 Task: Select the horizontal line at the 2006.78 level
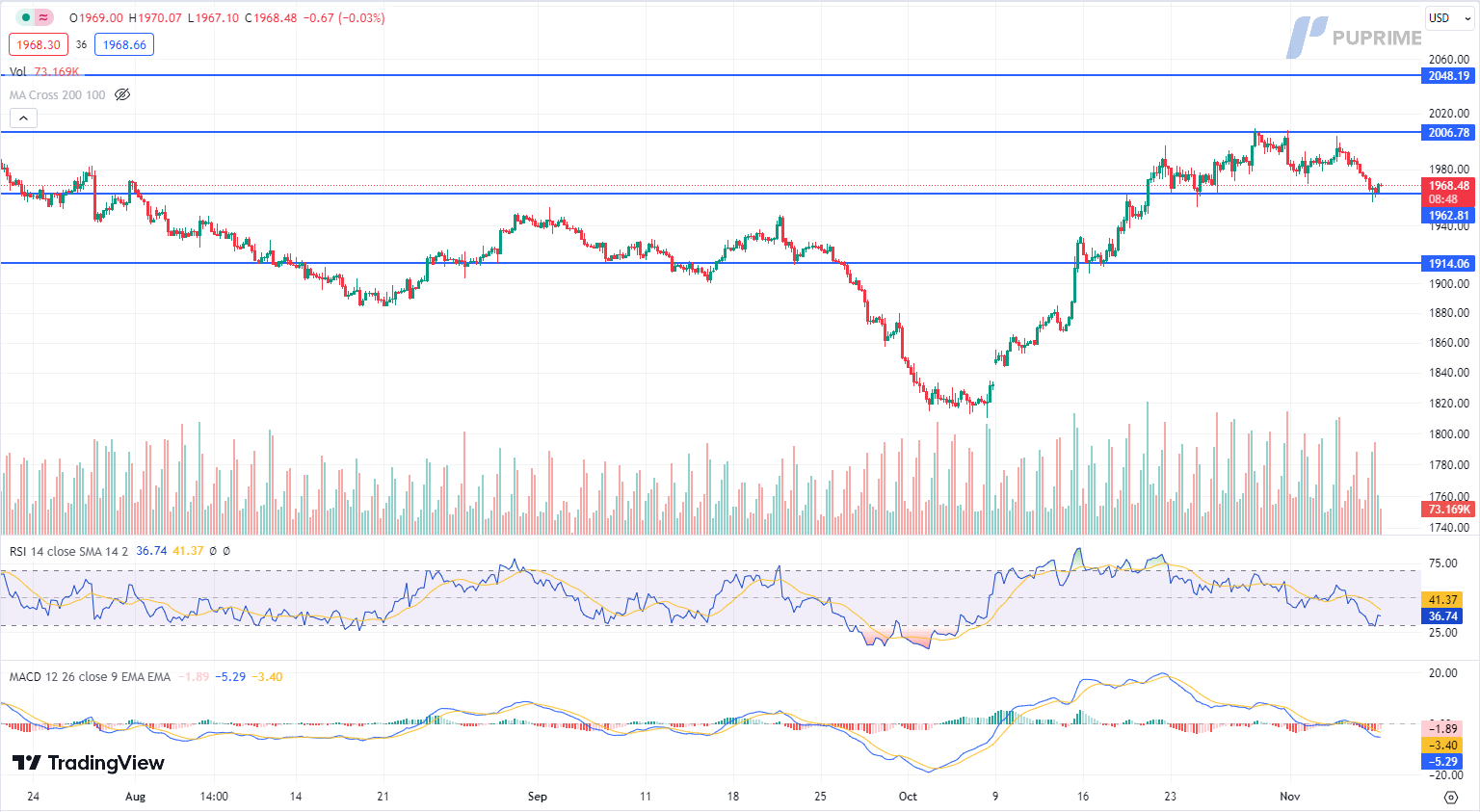(711, 132)
